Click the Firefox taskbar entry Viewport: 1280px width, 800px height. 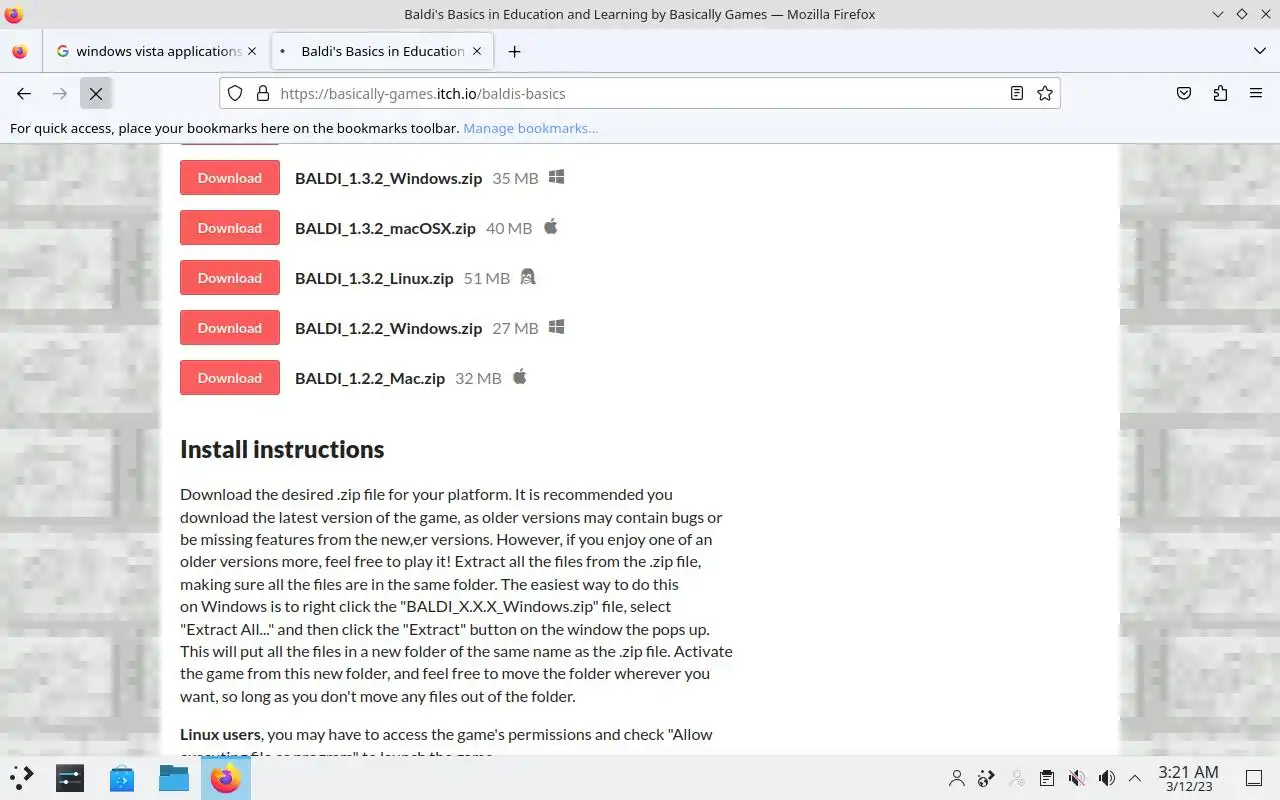coord(225,777)
